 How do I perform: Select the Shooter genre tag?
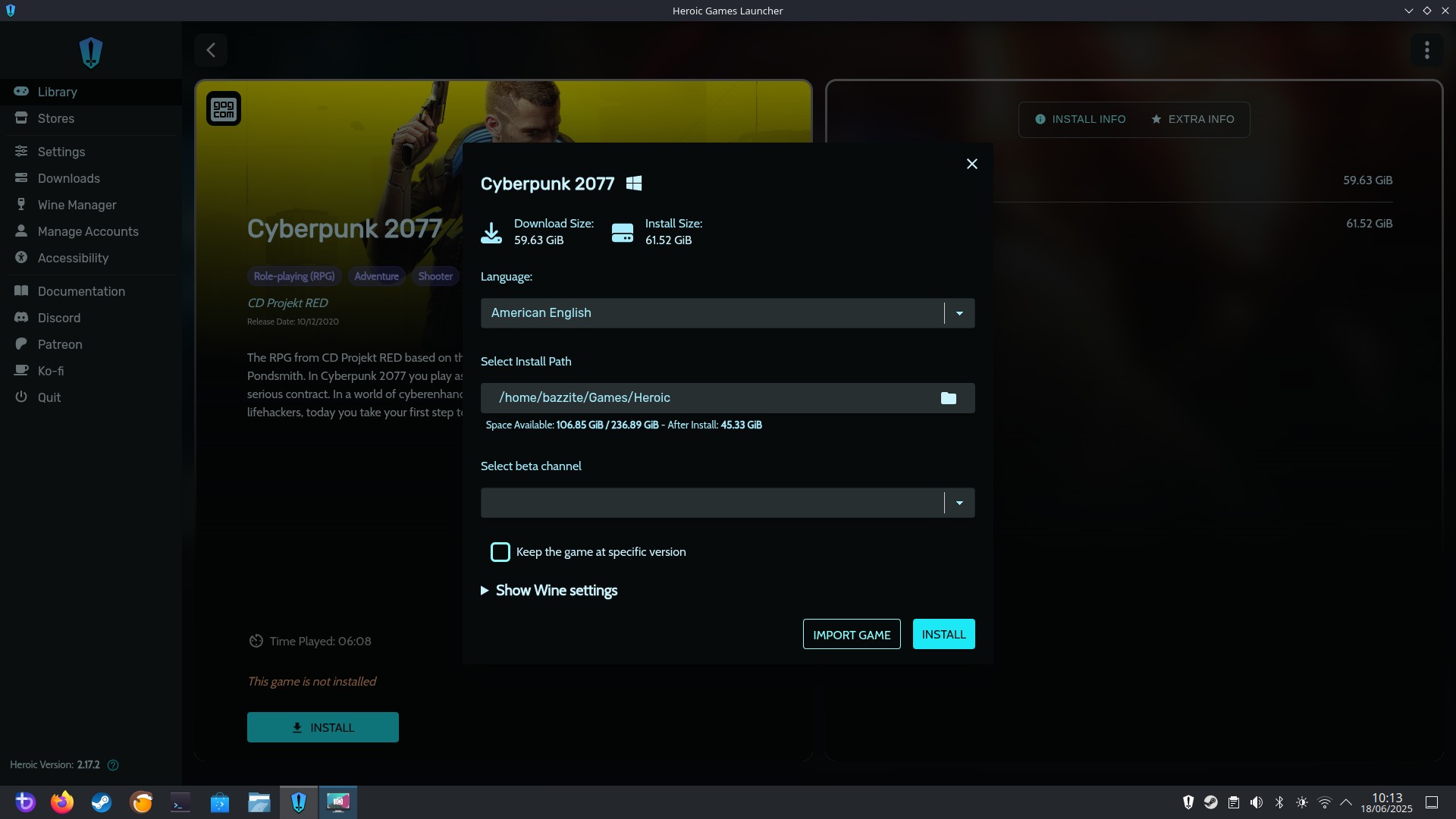point(435,276)
